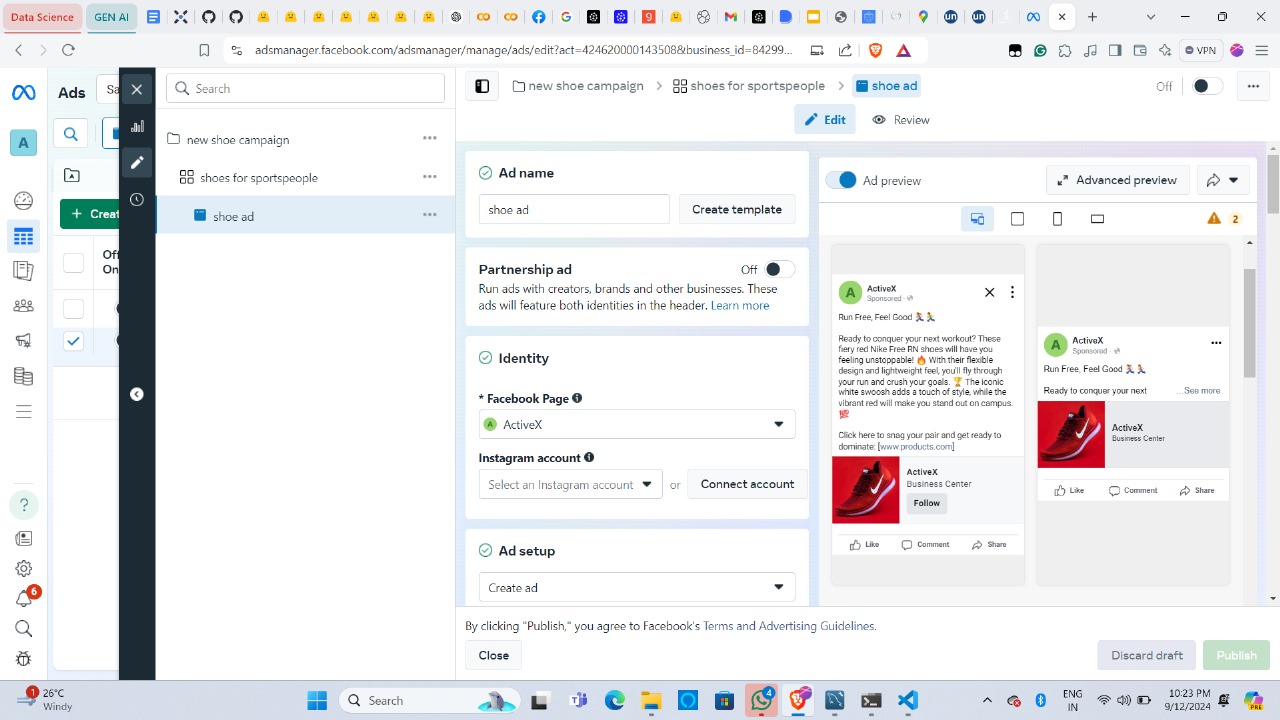Image resolution: width=1280 pixels, height=720 pixels.
Task: Switch to the Review tab
Action: coord(901,119)
